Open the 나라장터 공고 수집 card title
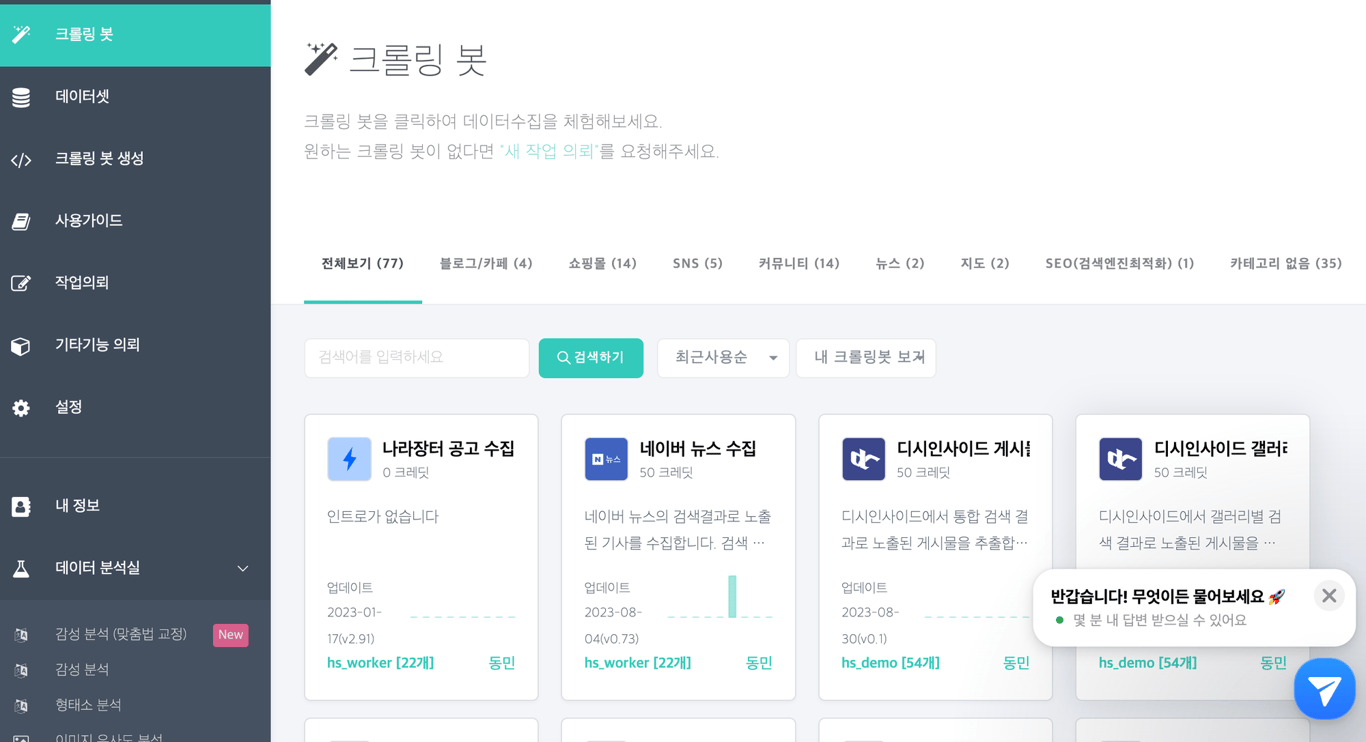 point(449,449)
